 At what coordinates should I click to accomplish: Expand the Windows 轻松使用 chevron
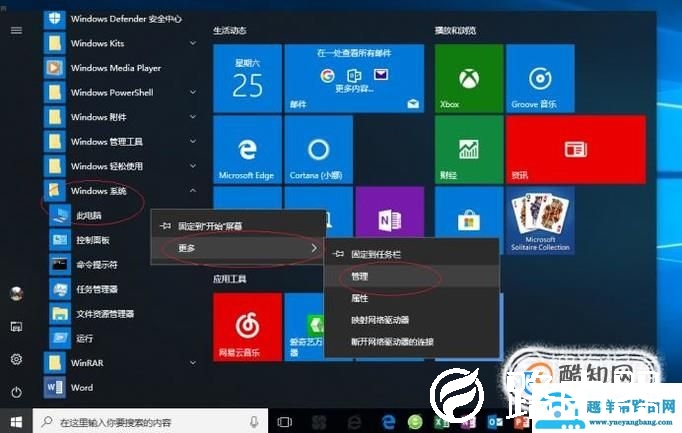(x=193, y=166)
